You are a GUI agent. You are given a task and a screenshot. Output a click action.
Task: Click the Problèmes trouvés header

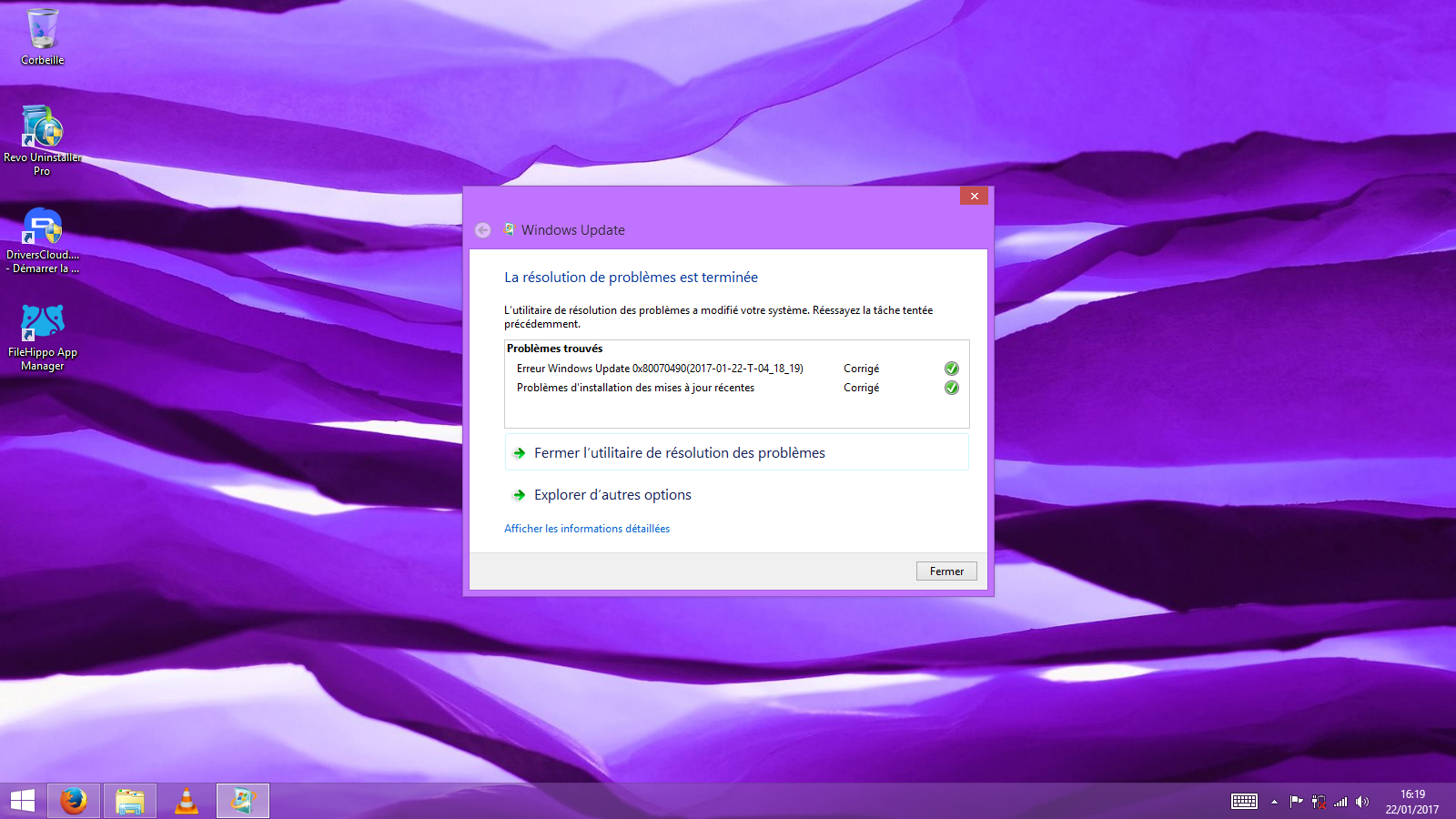(554, 349)
